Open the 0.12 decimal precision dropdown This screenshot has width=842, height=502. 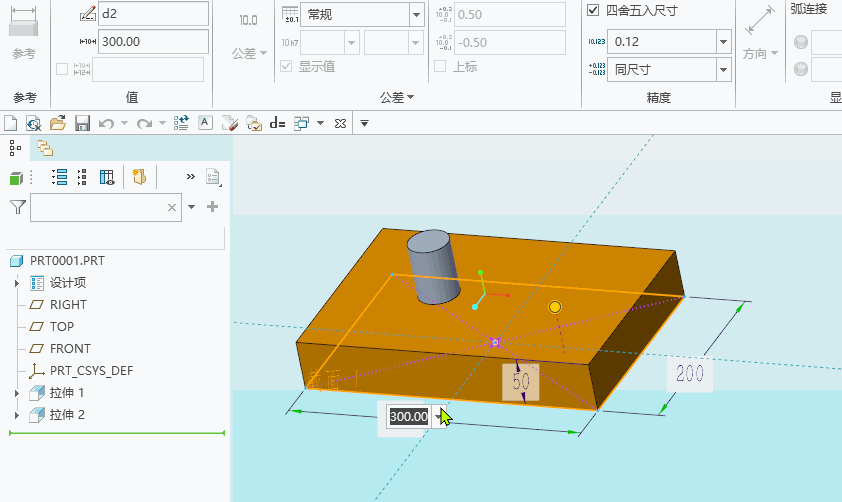[x=723, y=42]
